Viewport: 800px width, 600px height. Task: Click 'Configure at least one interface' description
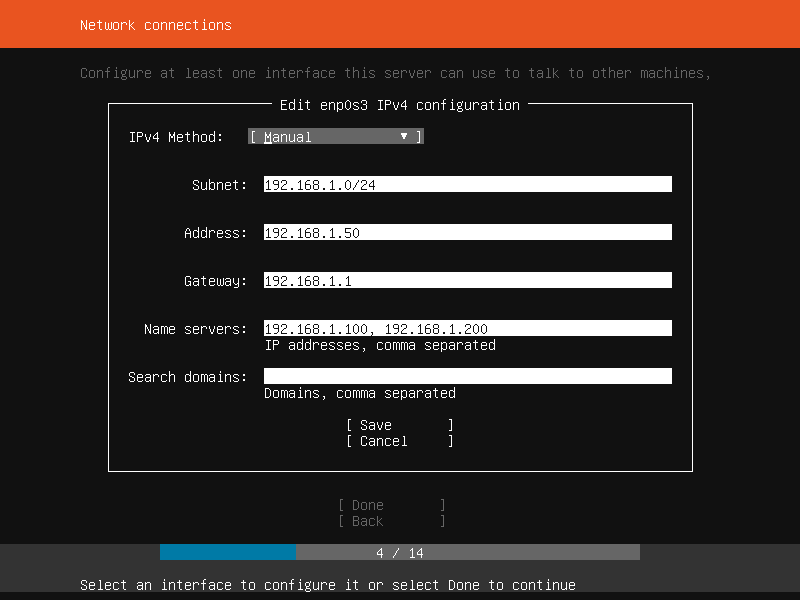pos(395,73)
